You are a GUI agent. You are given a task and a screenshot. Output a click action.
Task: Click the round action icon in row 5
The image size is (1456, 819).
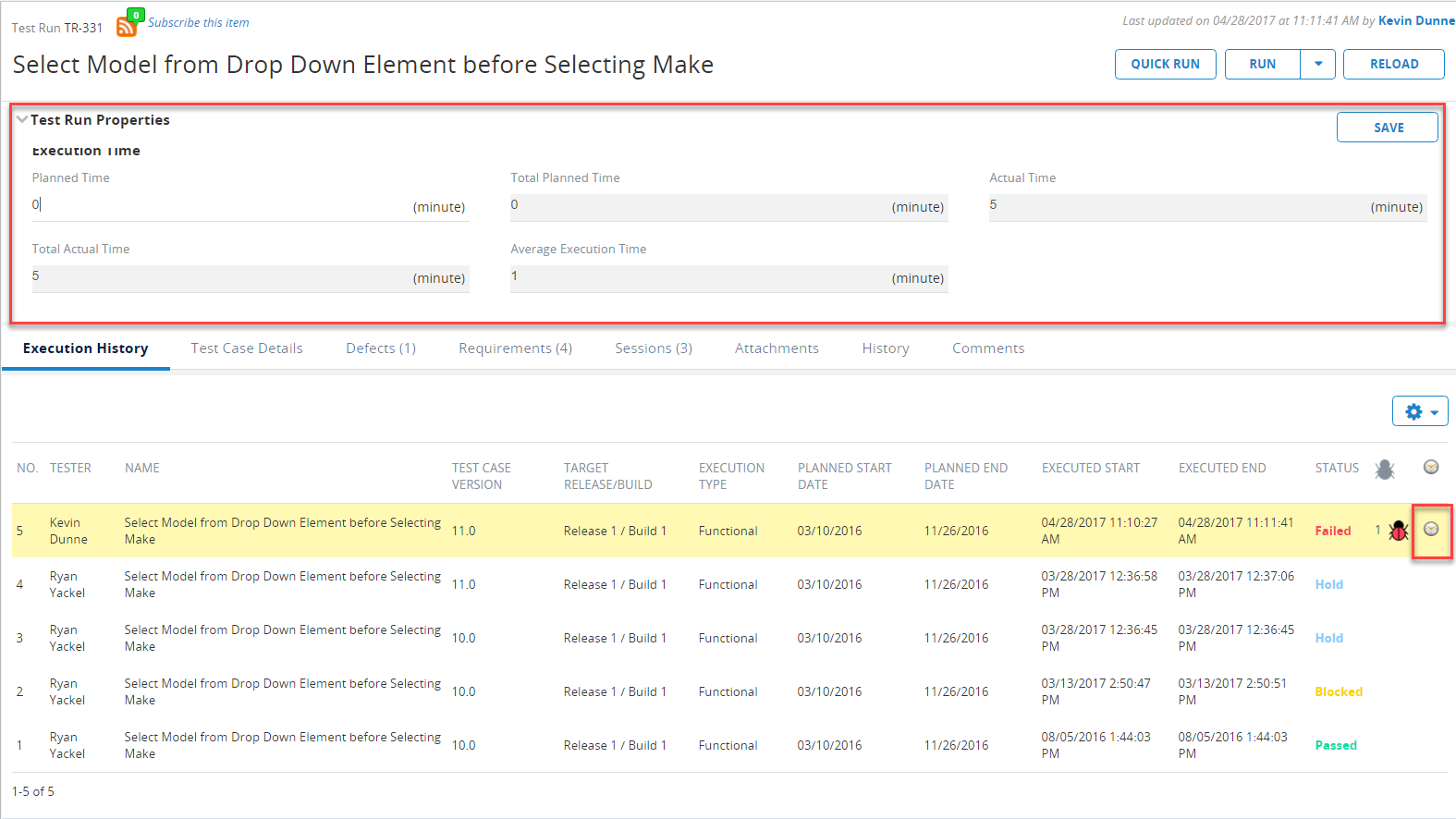(1431, 529)
